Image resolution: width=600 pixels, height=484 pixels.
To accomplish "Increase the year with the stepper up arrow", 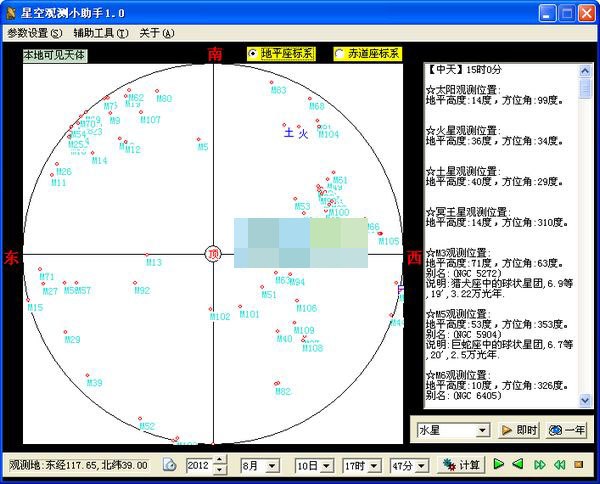I will click(221, 461).
